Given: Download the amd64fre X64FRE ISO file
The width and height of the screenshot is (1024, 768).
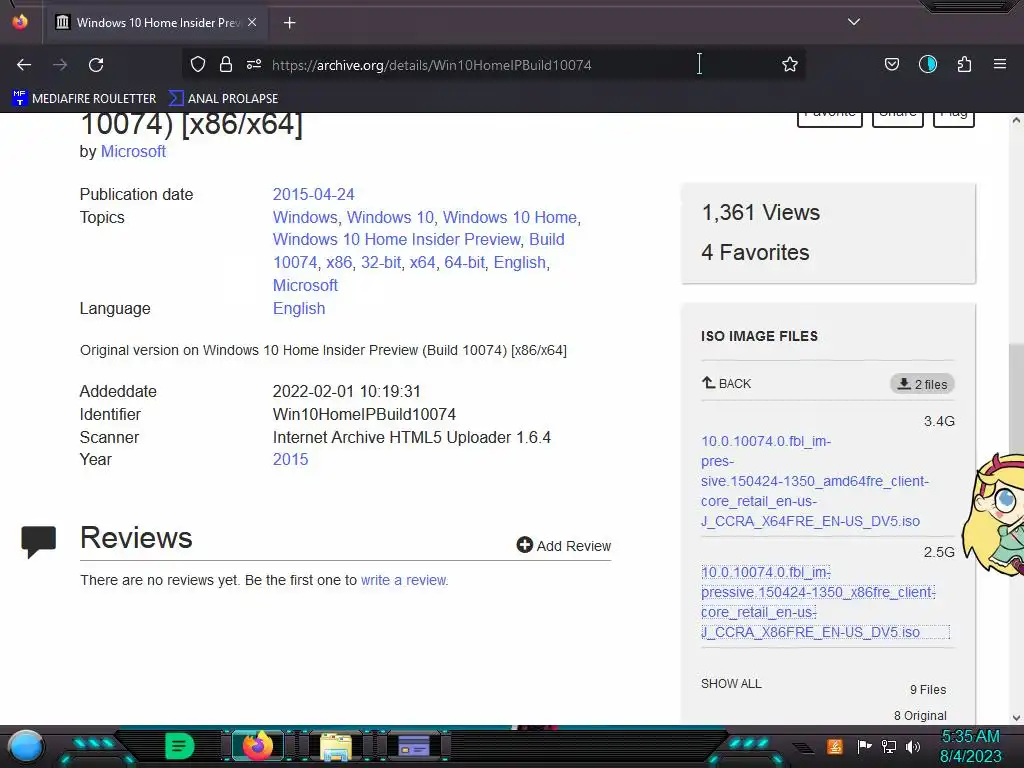Looking at the screenshot, I should (815, 481).
